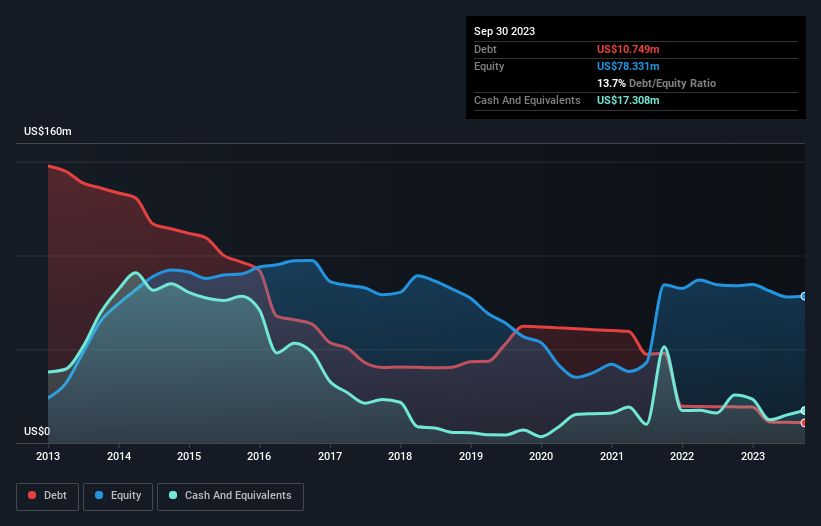Click the US$78.331m equity value
821x526 pixels.
pyautogui.click(x=628, y=66)
